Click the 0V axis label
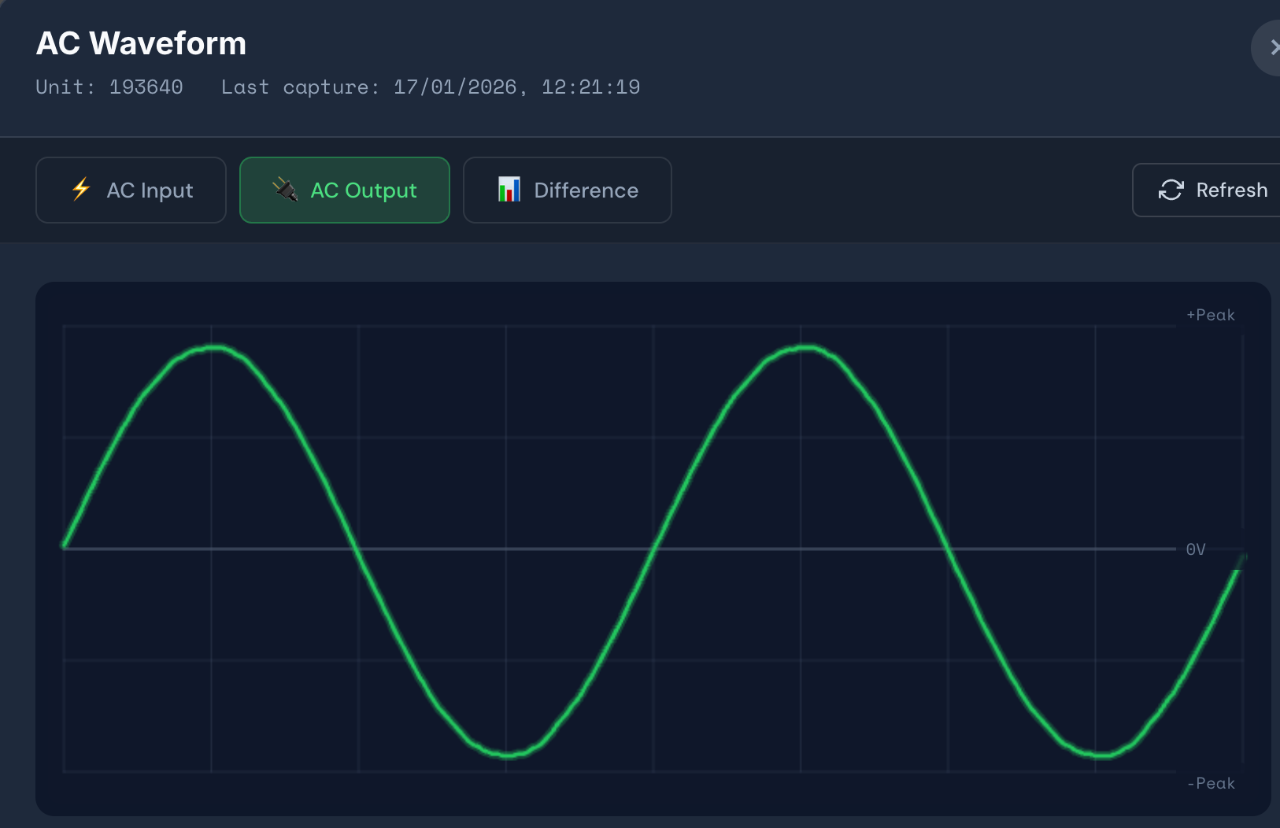 click(1195, 549)
